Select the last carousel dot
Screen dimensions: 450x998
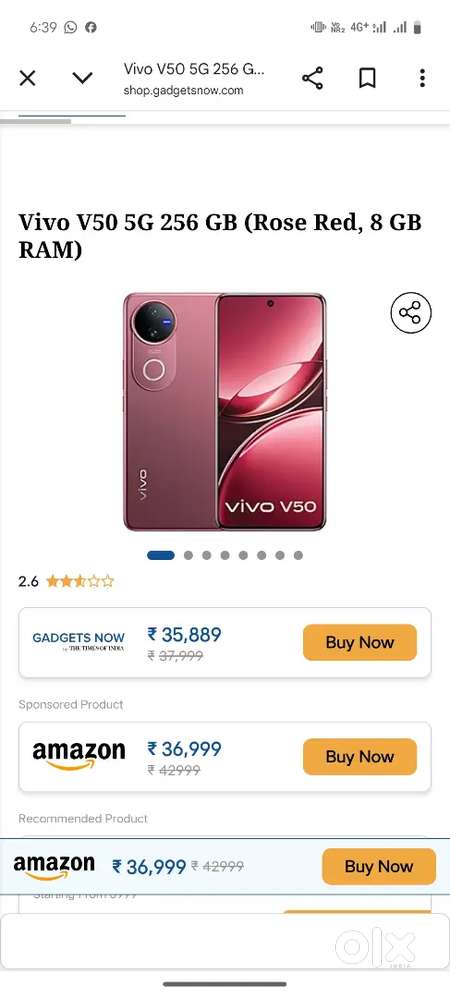click(298, 555)
